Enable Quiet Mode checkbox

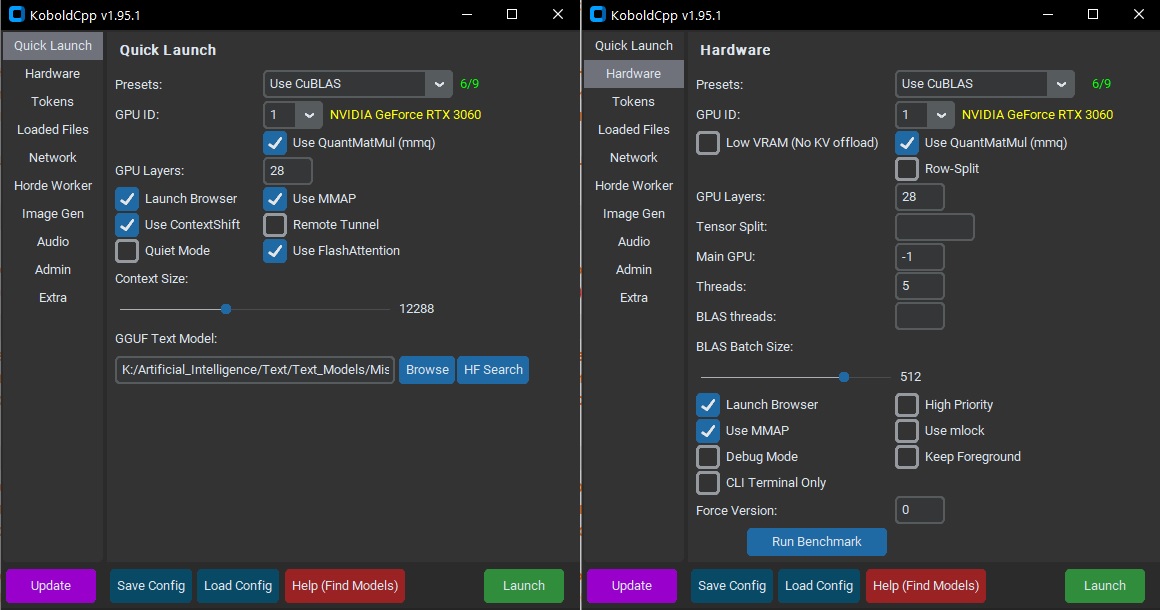tap(127, 251)
